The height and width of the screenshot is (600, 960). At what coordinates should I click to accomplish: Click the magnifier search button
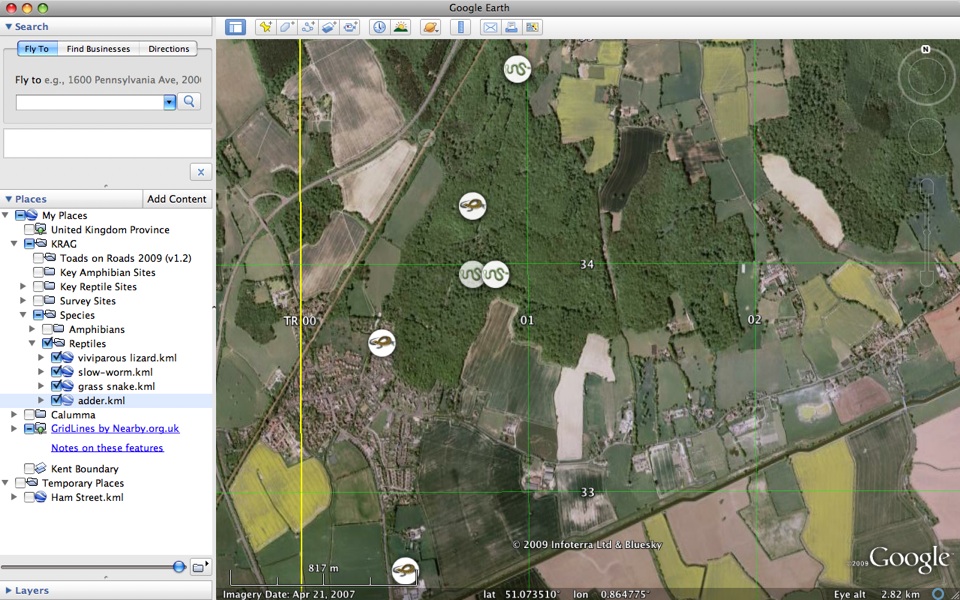(189, 102)
